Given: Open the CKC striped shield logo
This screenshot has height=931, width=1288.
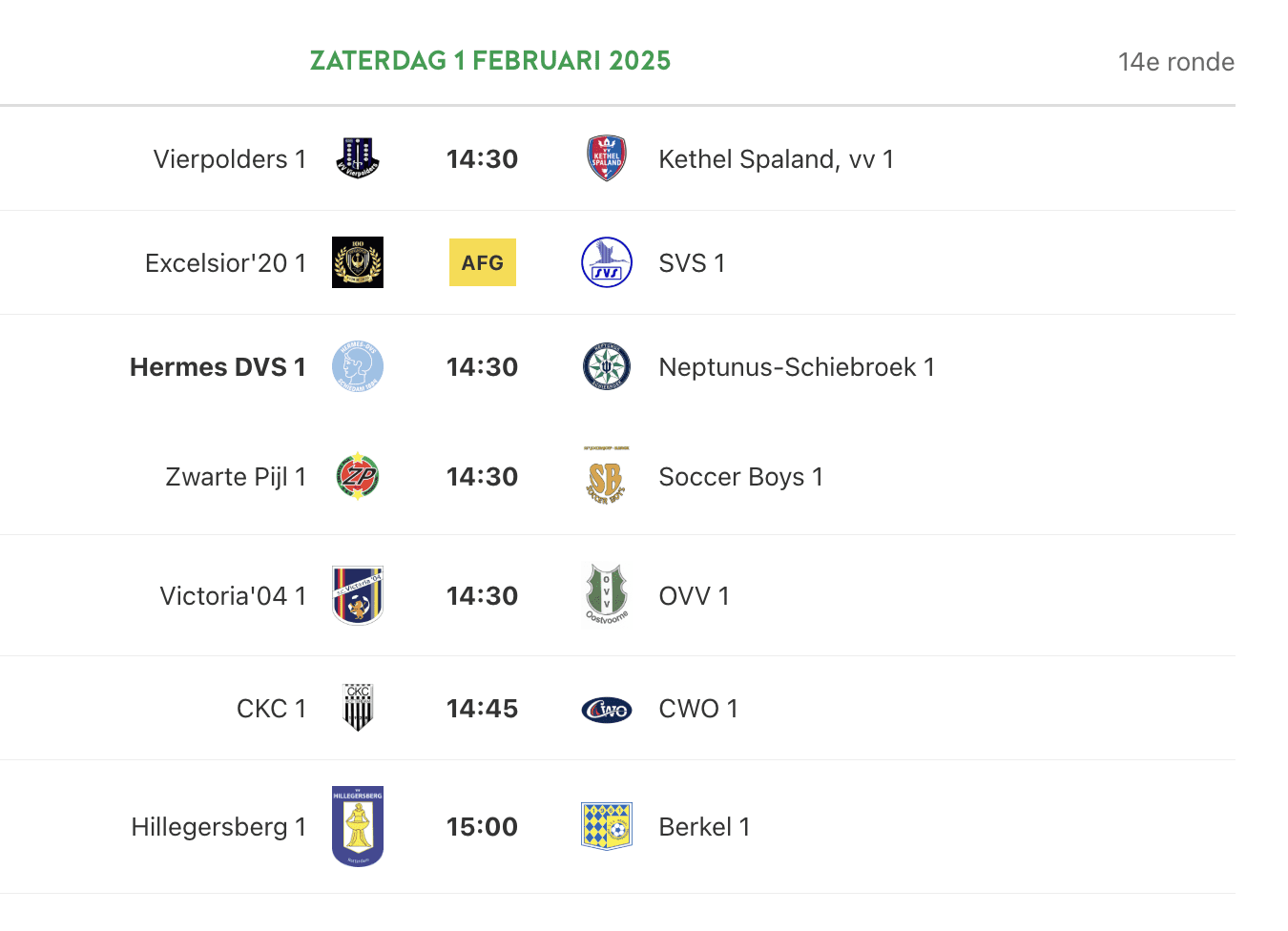Looking at the screenshot, I should click(x=358, y=708).
